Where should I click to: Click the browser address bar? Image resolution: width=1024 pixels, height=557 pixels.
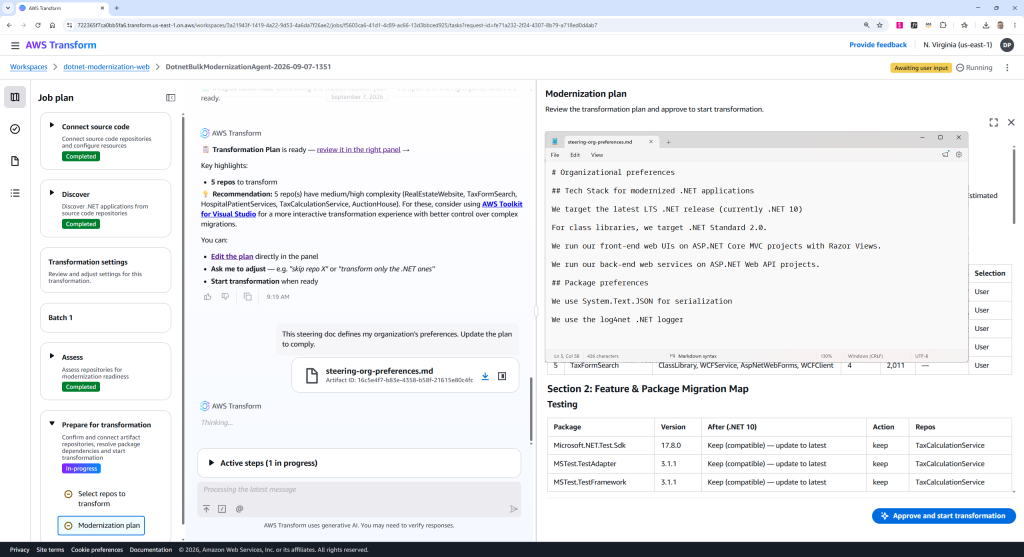[x=457, y=25]
